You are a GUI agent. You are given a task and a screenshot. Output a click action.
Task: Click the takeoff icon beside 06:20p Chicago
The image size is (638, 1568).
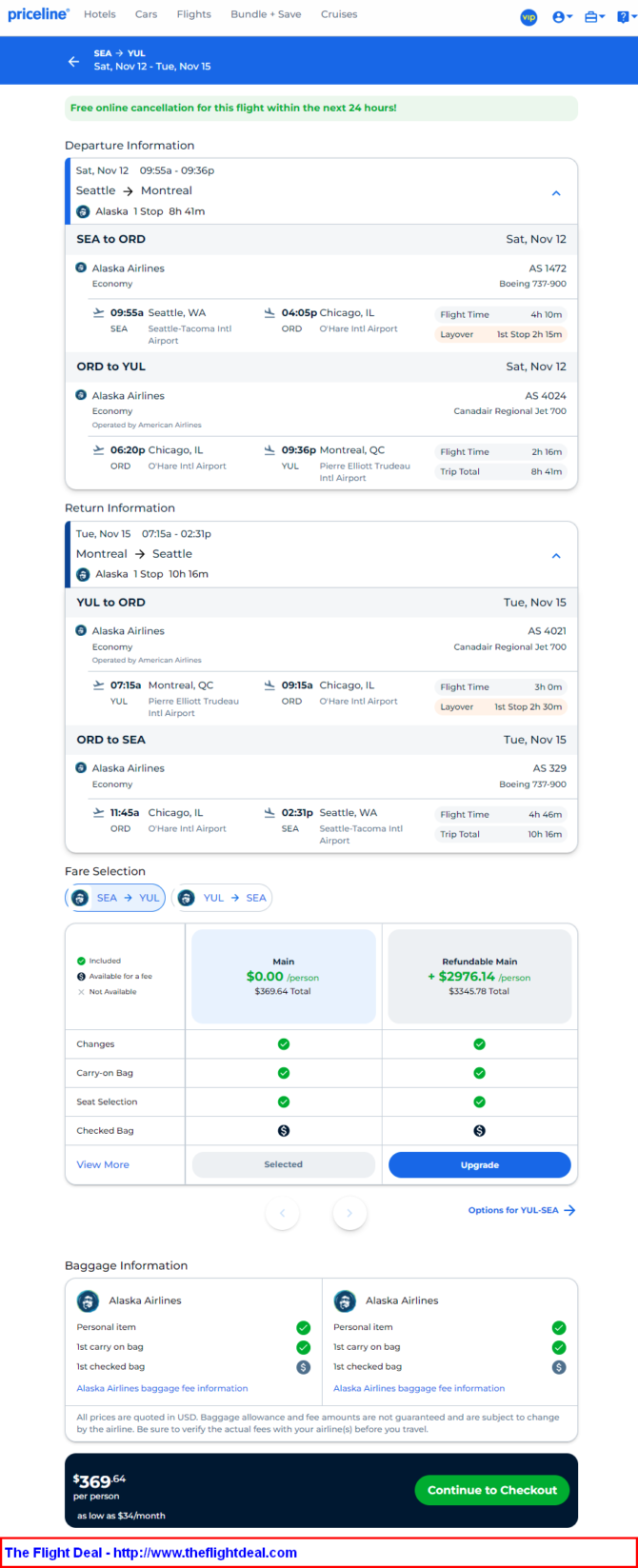coord(98,450)
